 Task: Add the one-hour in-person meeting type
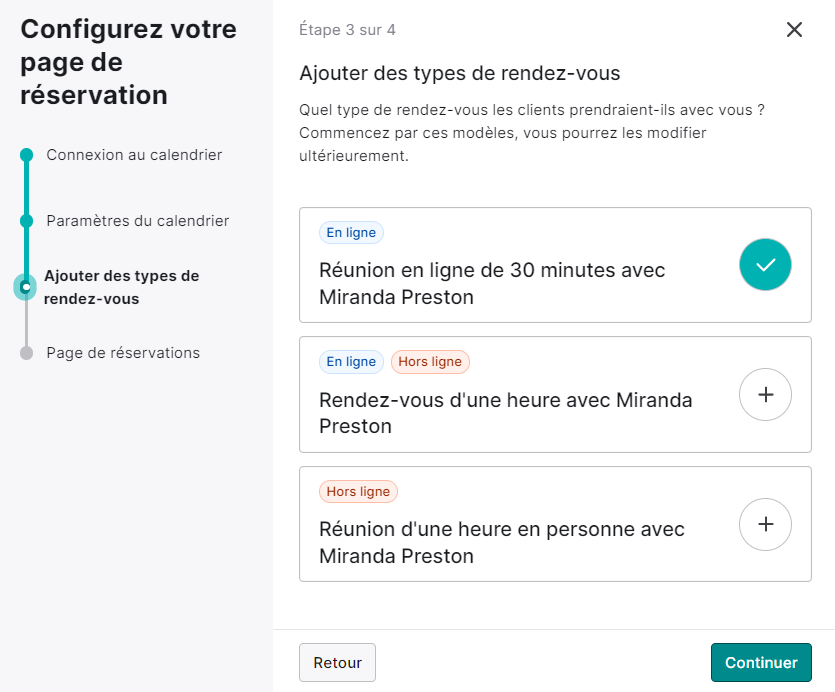tap(765, 525)
